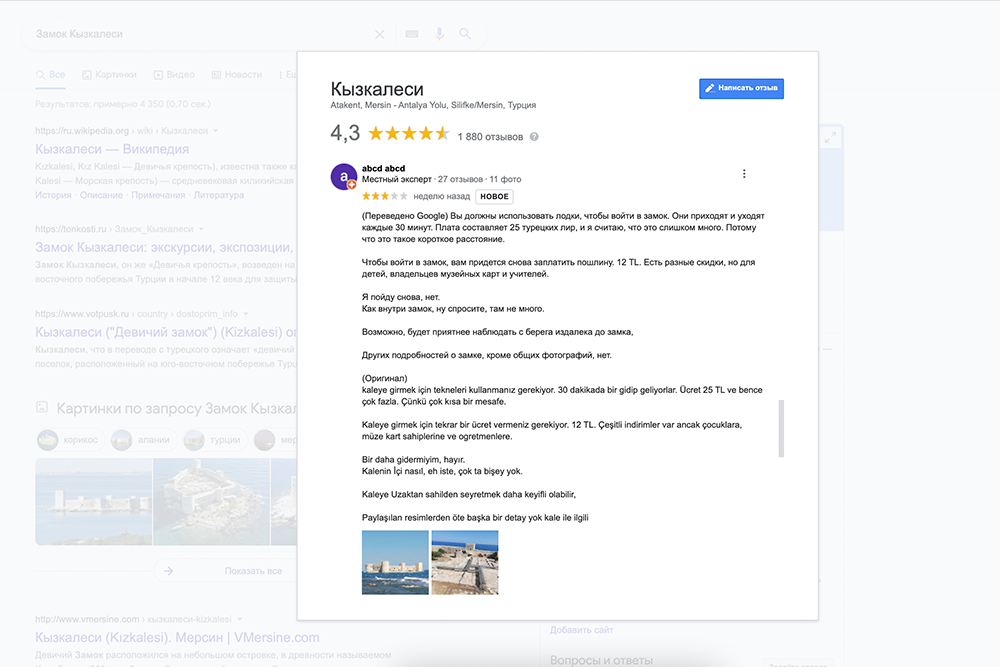Expand the dropdown arrow beside the wikipedia URL
The height and width of the screenshot is (667, 1000).
[216, 131]
